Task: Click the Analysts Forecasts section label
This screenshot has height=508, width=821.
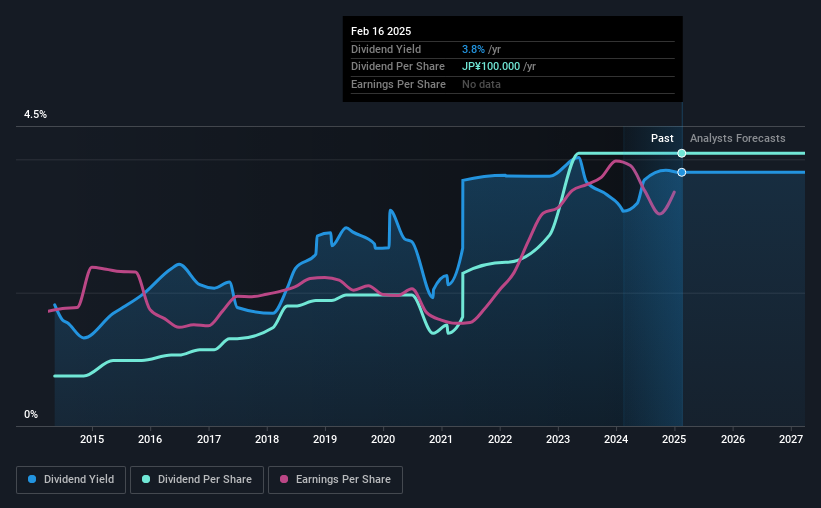Action: click(x=738, y=138)
